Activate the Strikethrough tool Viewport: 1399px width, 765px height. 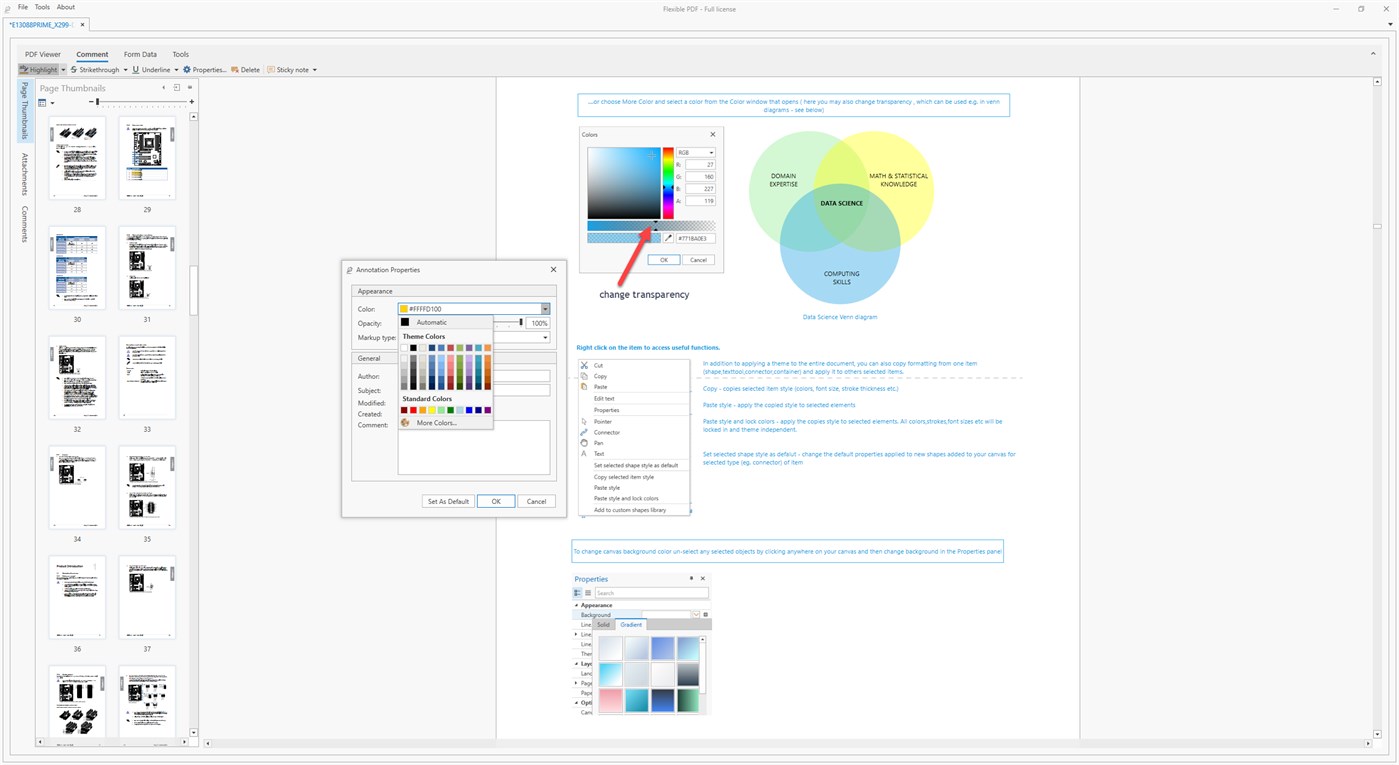[x=95, y=70]
